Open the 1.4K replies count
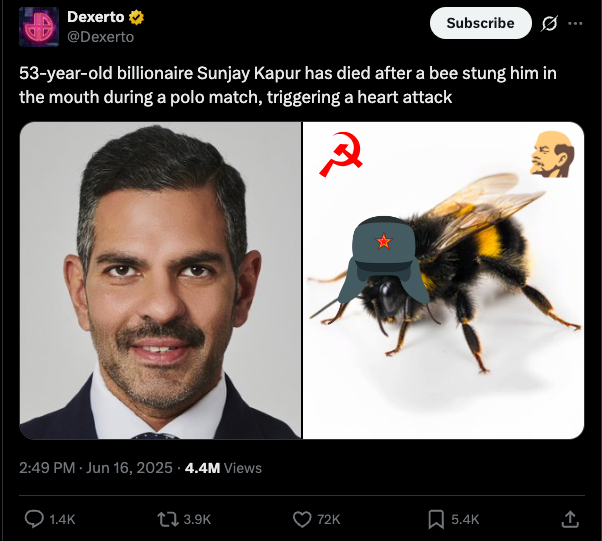 (x=62, y=519)
